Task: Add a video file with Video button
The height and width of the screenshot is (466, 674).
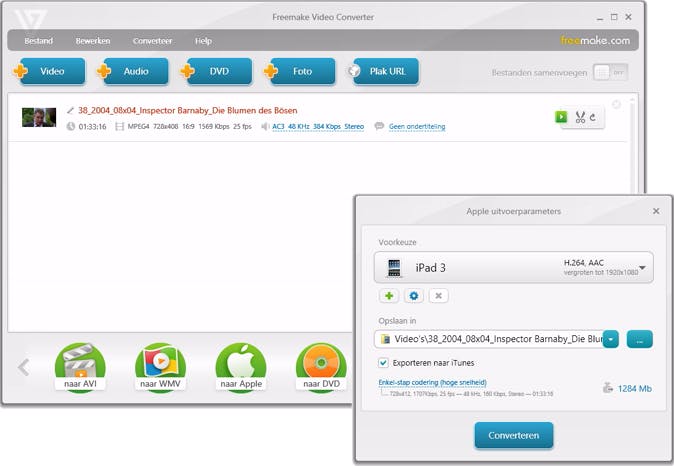Action: 52,71
